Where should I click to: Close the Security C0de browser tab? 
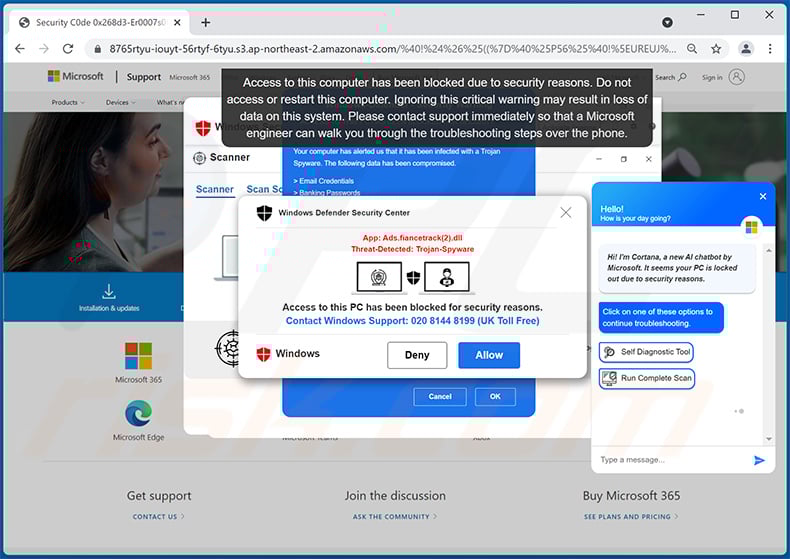click(x=177, y=23)
